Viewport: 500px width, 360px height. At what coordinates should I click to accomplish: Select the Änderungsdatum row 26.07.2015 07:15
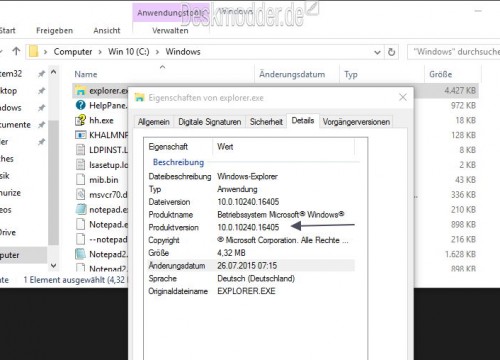250,266
